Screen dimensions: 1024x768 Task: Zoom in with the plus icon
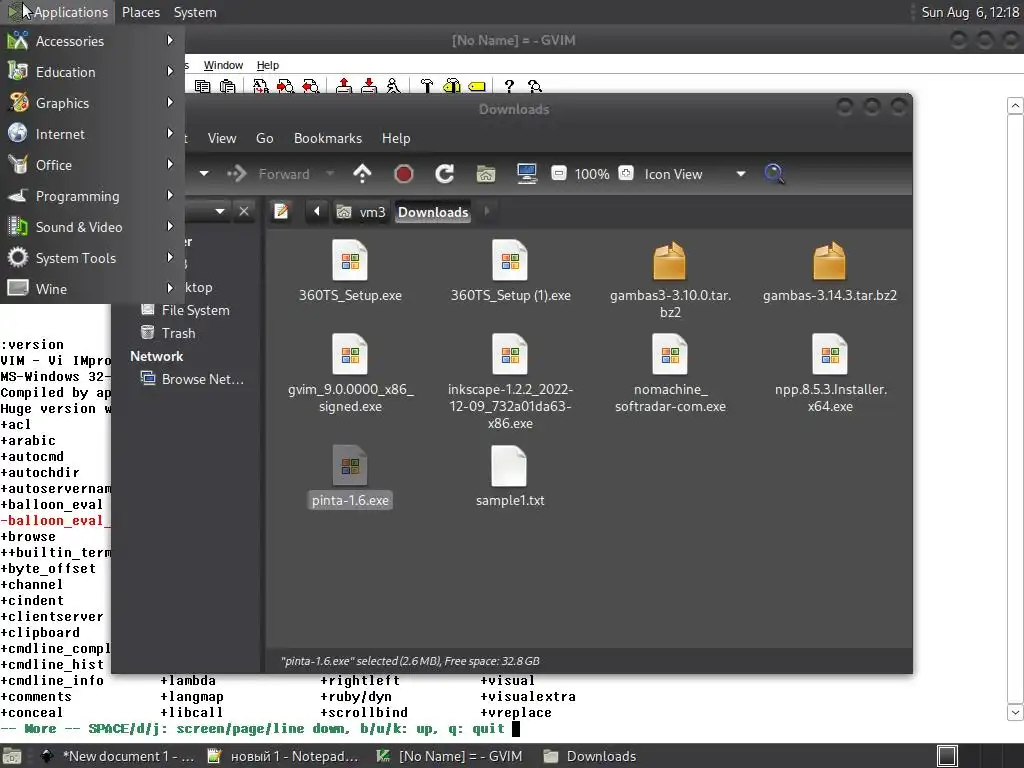(x=626, y=174)
